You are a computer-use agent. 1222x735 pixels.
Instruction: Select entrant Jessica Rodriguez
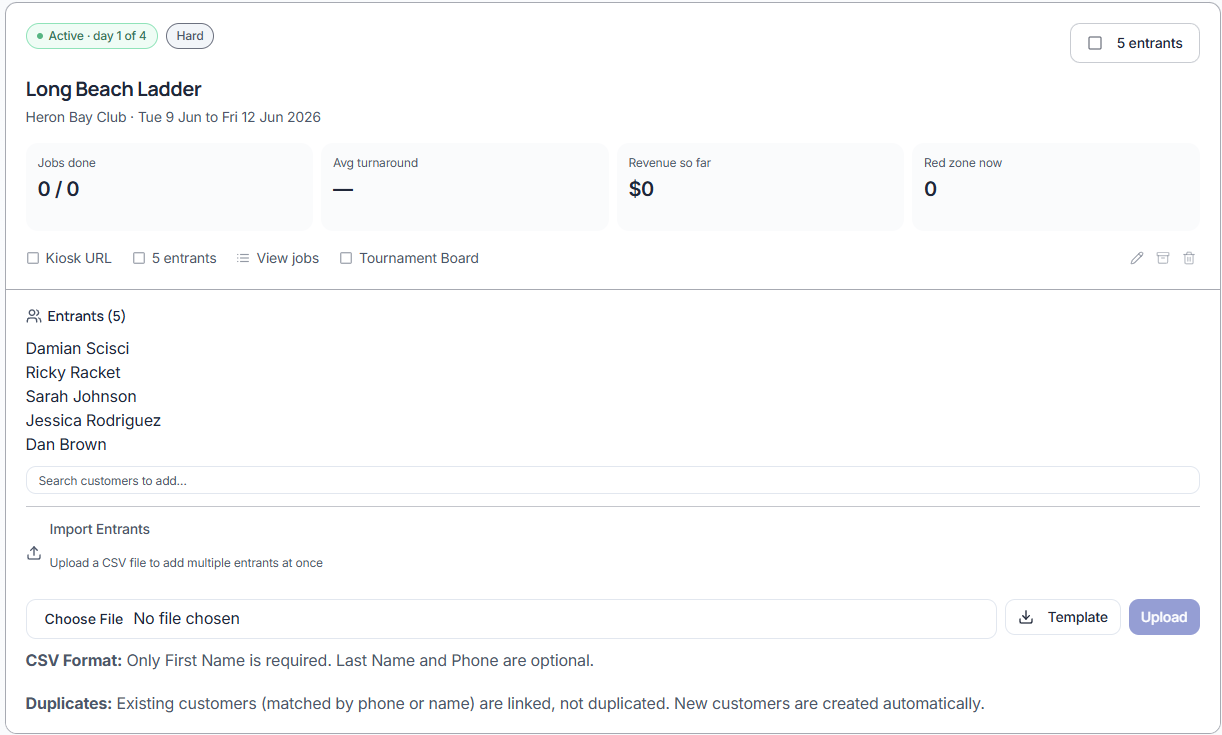93,420
